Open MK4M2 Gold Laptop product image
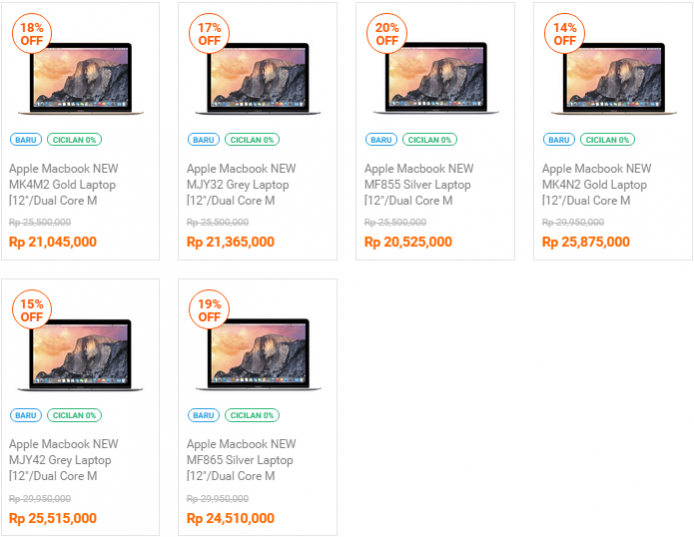 tap(81, 79)
